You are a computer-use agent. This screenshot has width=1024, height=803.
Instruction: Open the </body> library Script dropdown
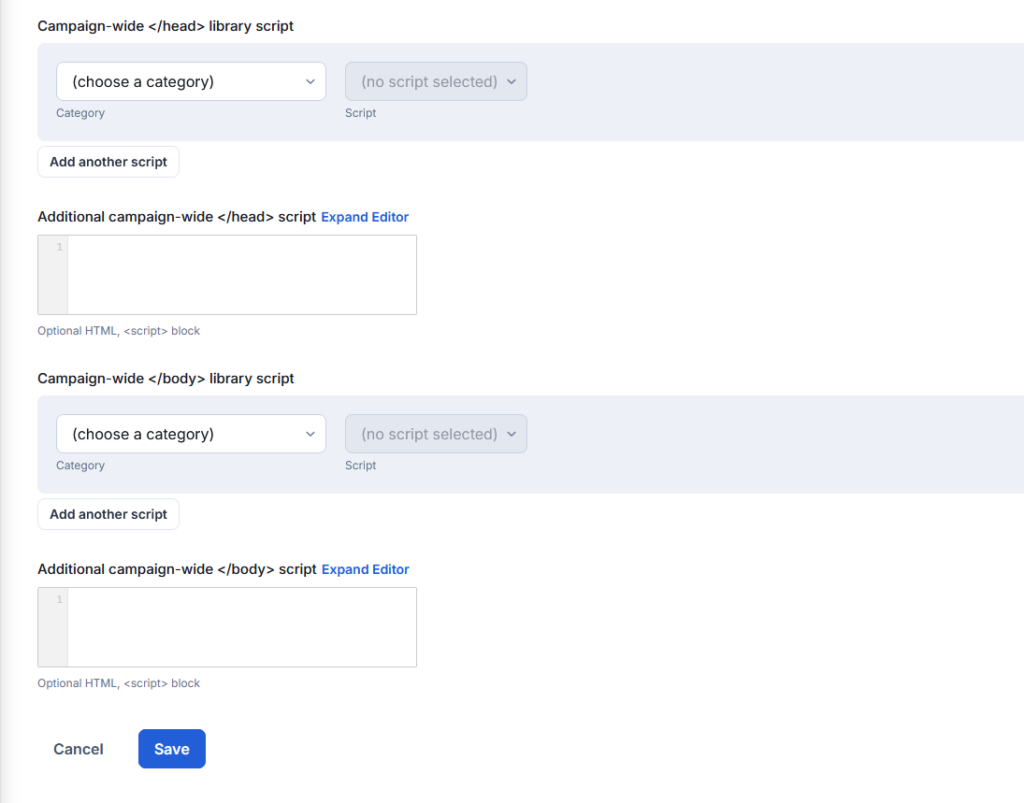(x=436, y=434)
